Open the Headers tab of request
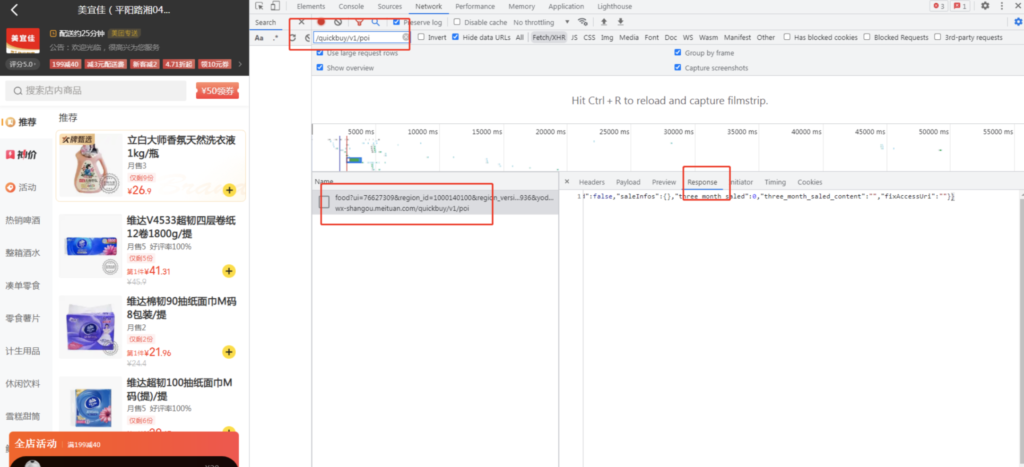This screenshot has height=467, width=1024. 591,182
